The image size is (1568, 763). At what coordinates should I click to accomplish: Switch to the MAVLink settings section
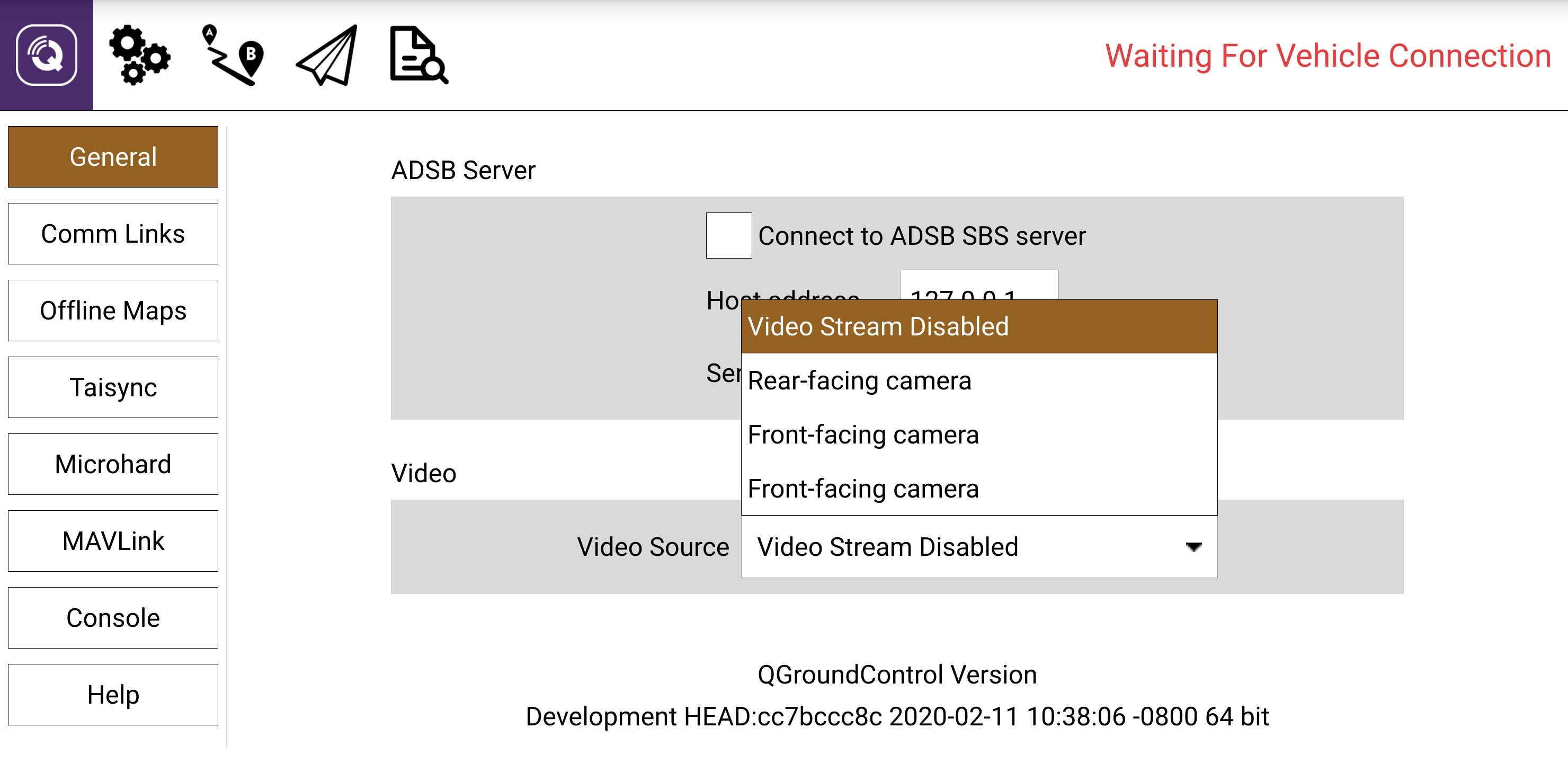tap(113, 541)
